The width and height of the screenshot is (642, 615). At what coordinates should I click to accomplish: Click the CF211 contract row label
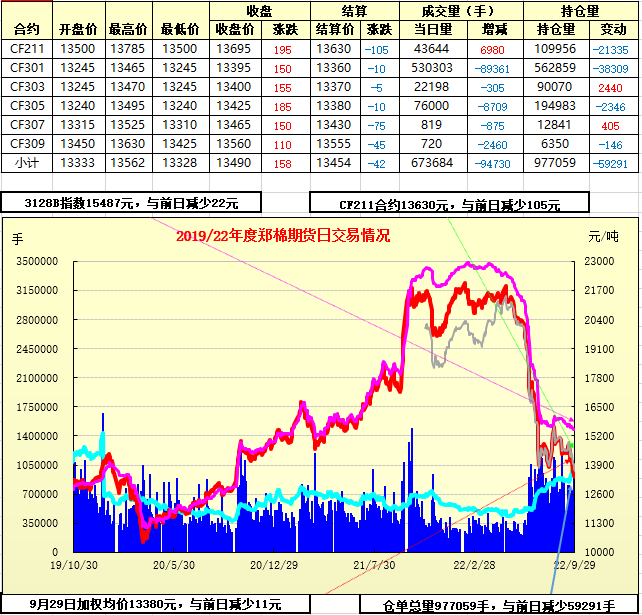27,48
